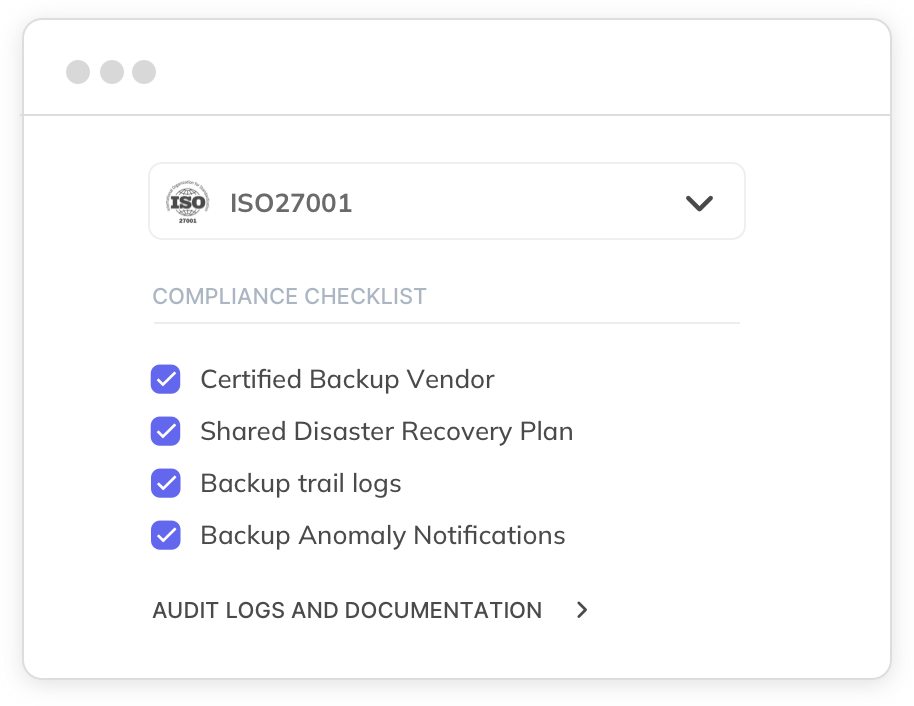Click the ISO 27001 certification badge icon
The width and height of the screenshot is (914, 706).
tap(187, 203)
